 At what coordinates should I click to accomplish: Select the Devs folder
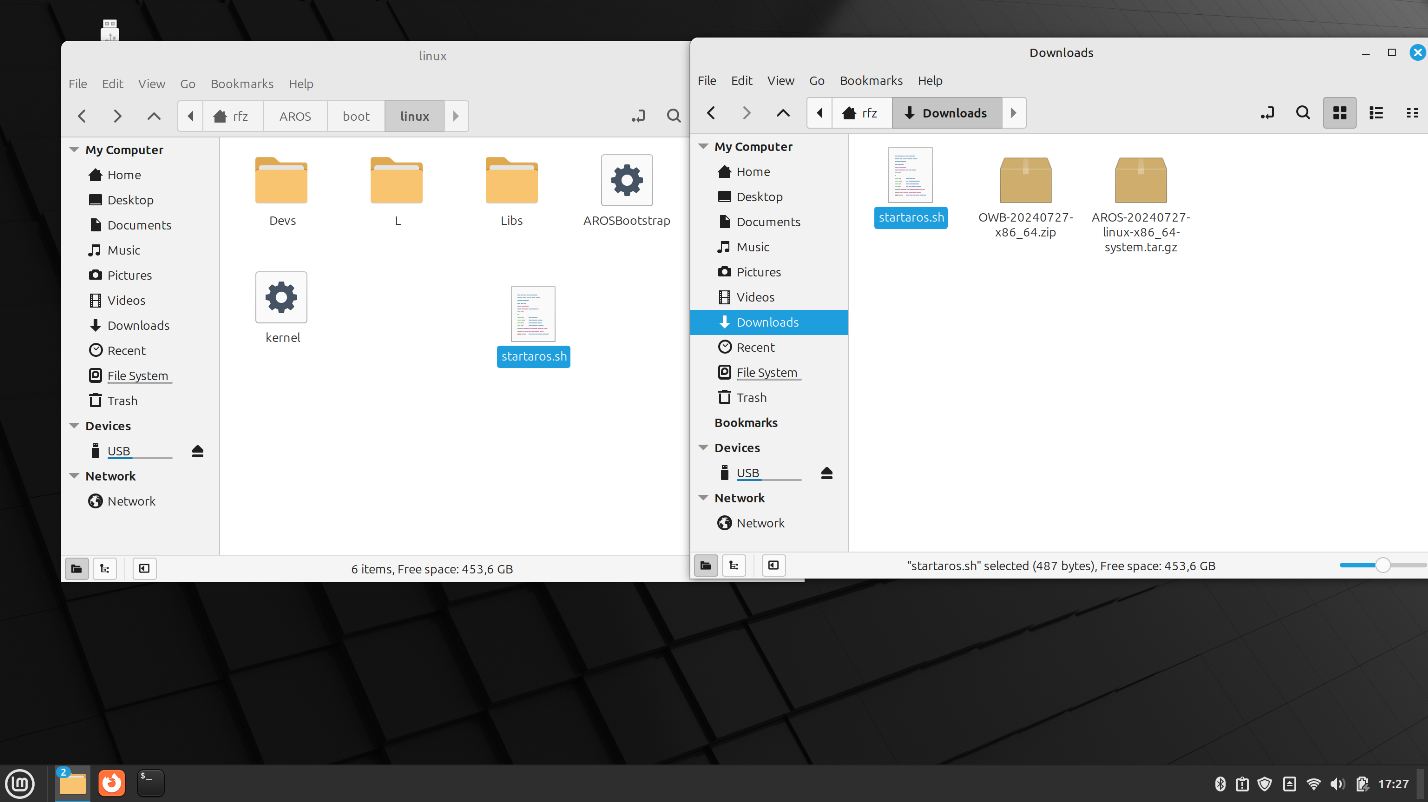pyautogui.click(x=282, y=192)
